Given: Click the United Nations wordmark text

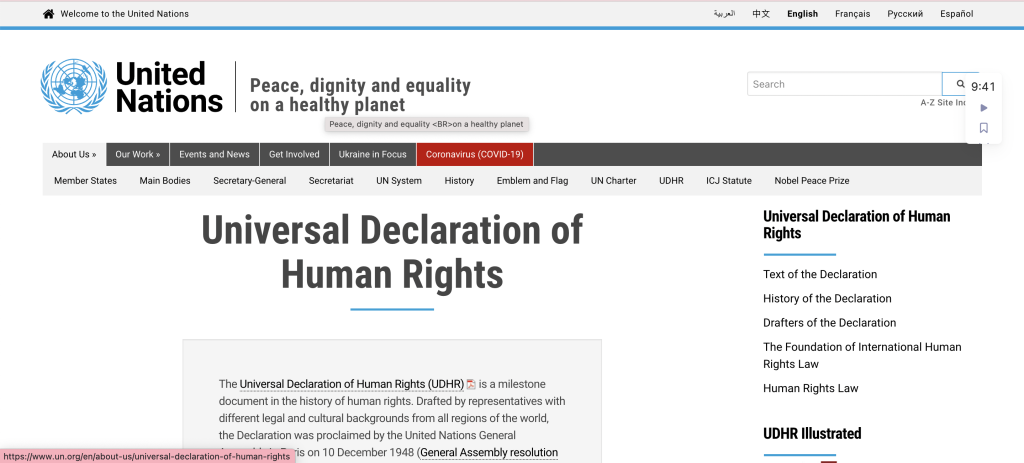Looking at the screenshot, I should pyautogui.click(x=169, y=86).
